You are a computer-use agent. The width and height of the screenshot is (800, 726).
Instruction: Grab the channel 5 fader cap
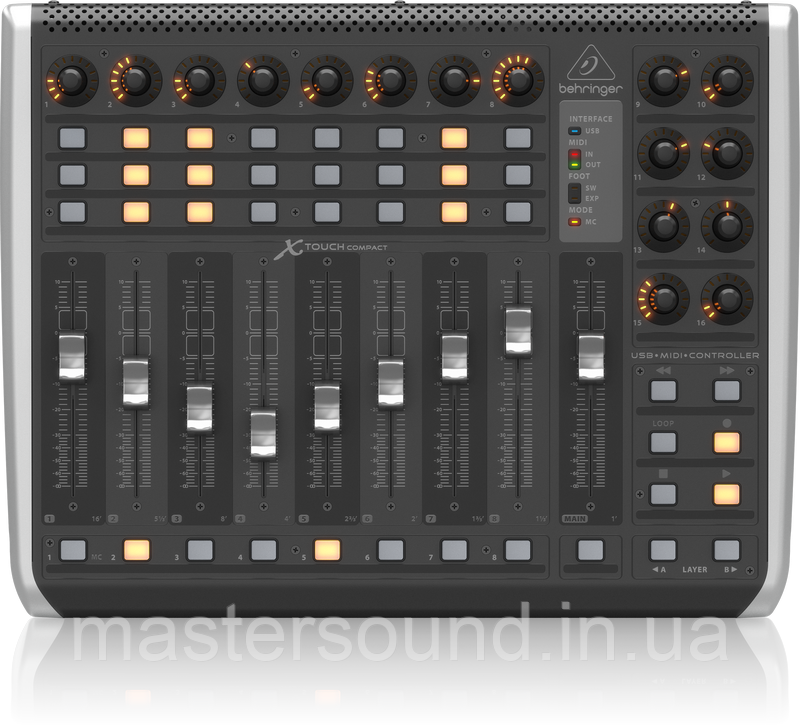(327, 408)
